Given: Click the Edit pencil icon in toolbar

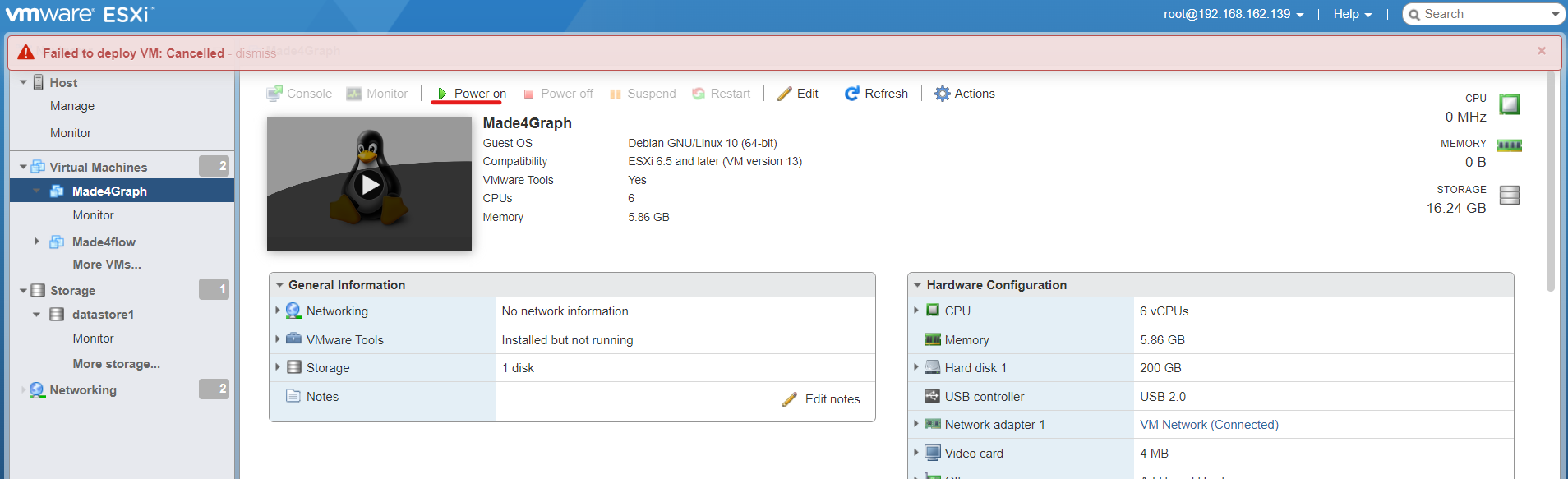Looking at the screenshot, I should (x=785, y=94).
